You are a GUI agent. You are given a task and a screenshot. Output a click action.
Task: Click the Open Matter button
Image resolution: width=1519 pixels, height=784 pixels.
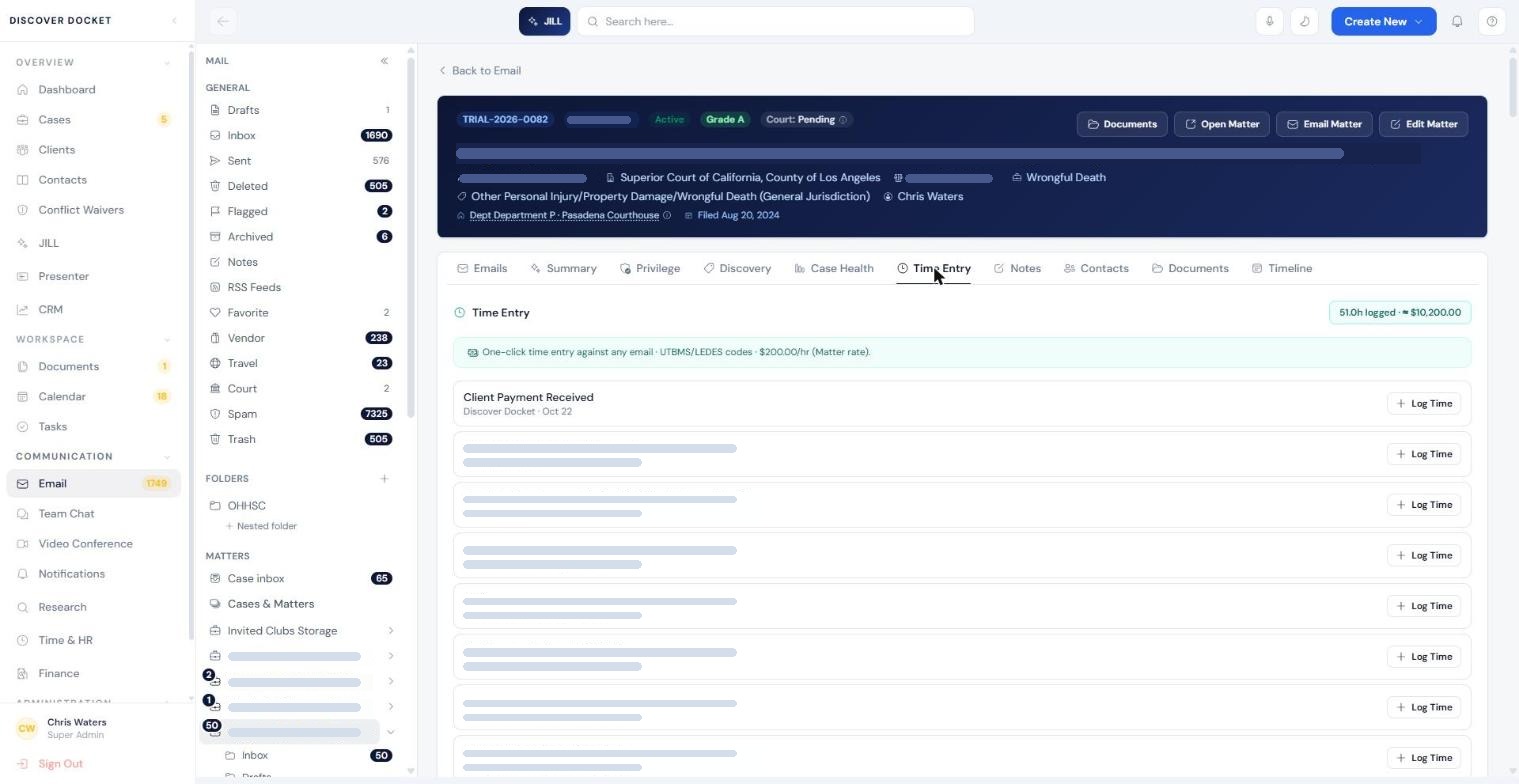point(1222,124)
